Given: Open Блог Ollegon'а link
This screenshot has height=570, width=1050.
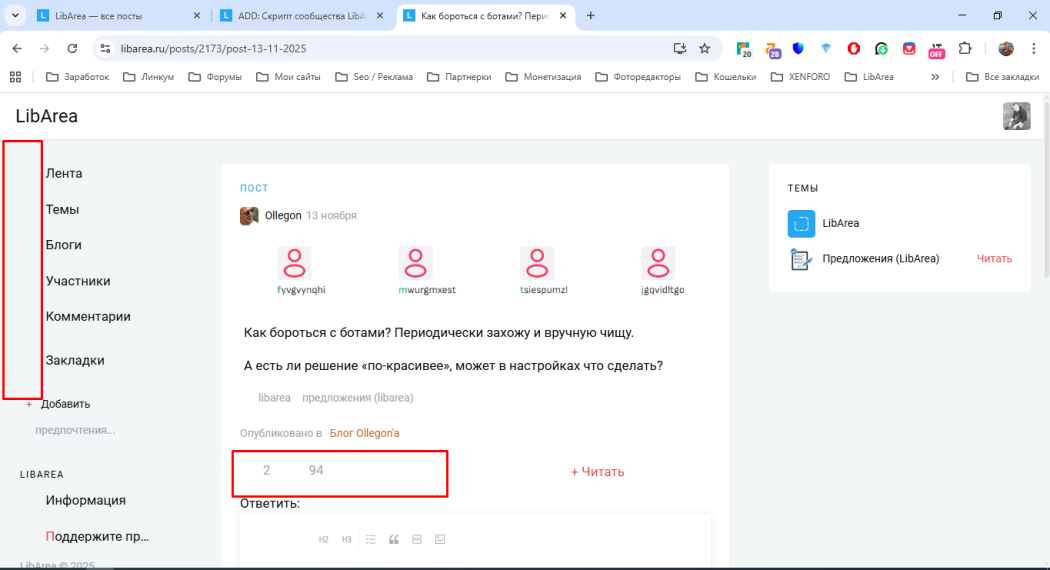Looking at the screenshot, I should click(x=364, y=433).
